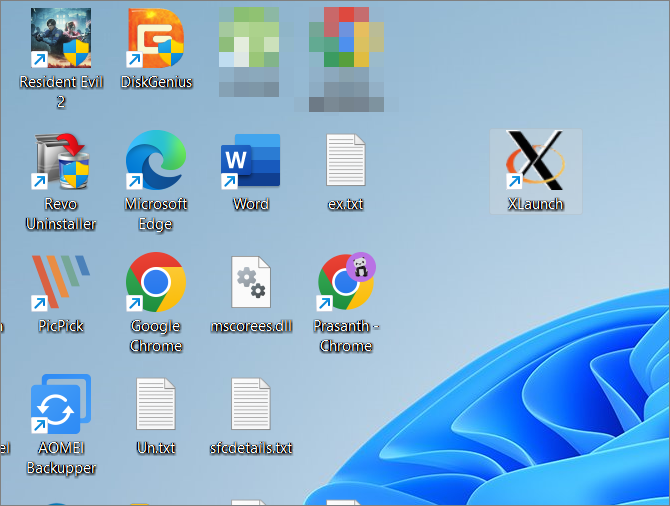Select the mscorees.dll file icon
The height and width of the screenshot is (506, 670).
(x=251, y=282)
